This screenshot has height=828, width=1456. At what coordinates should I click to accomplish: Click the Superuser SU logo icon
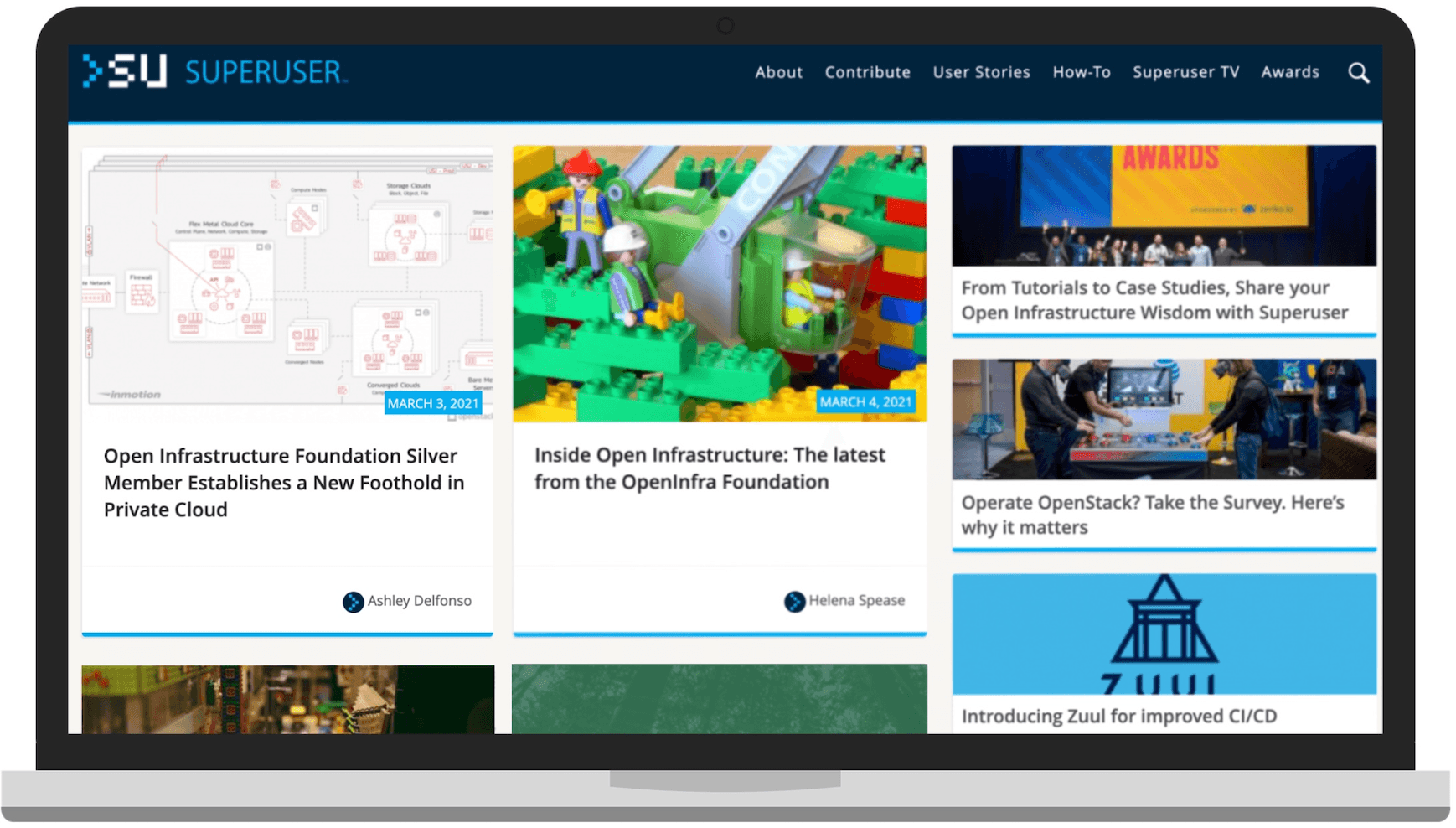124,71
